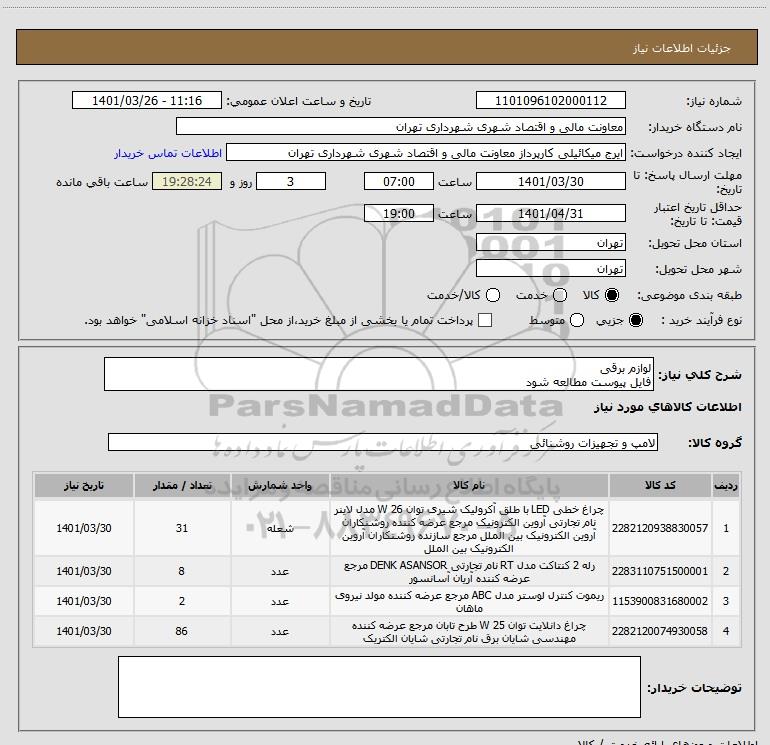Select product code 2282120074930058
The width and height of the screenshot is (770, 745).
tap(660, 631)
